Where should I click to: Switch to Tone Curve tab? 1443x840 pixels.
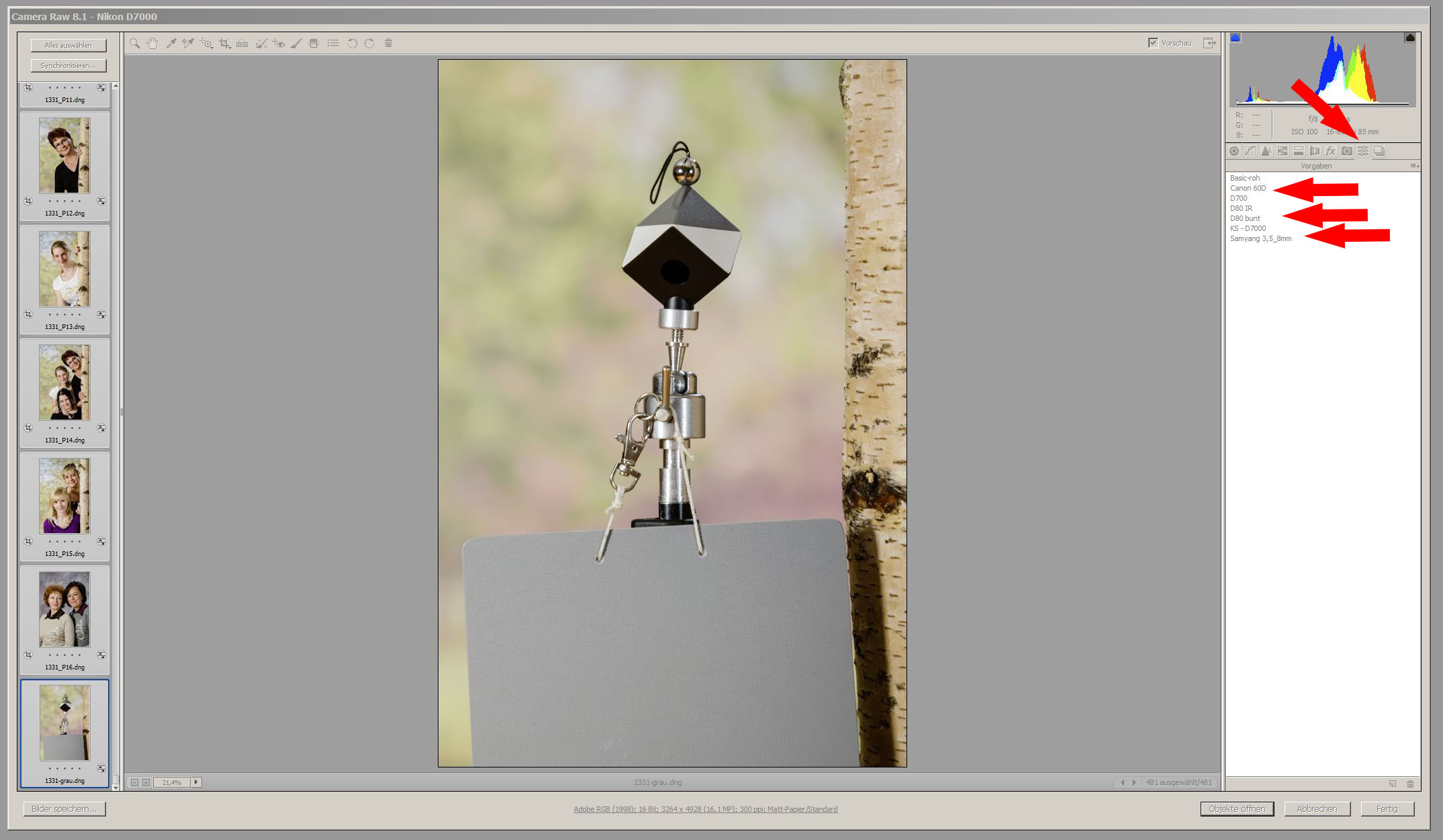click(1250, 151)
